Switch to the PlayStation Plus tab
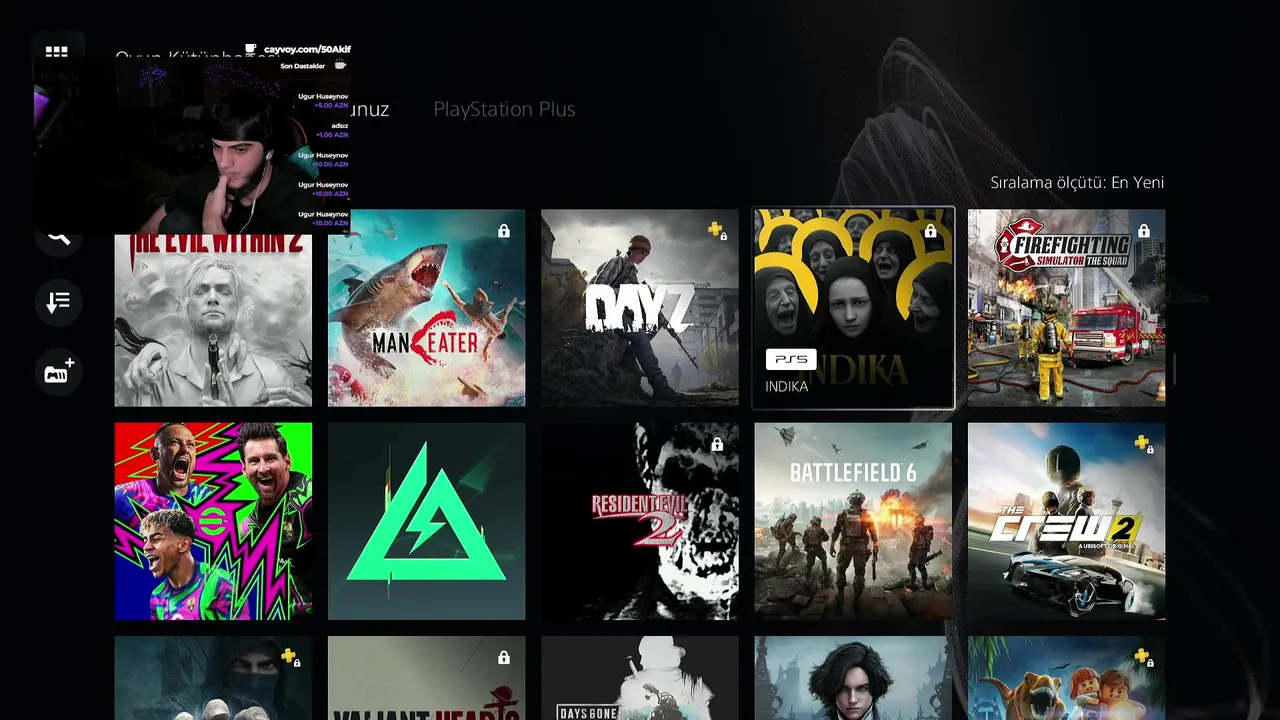Screen dimensions: 1280x720 (x=504, y=109)
